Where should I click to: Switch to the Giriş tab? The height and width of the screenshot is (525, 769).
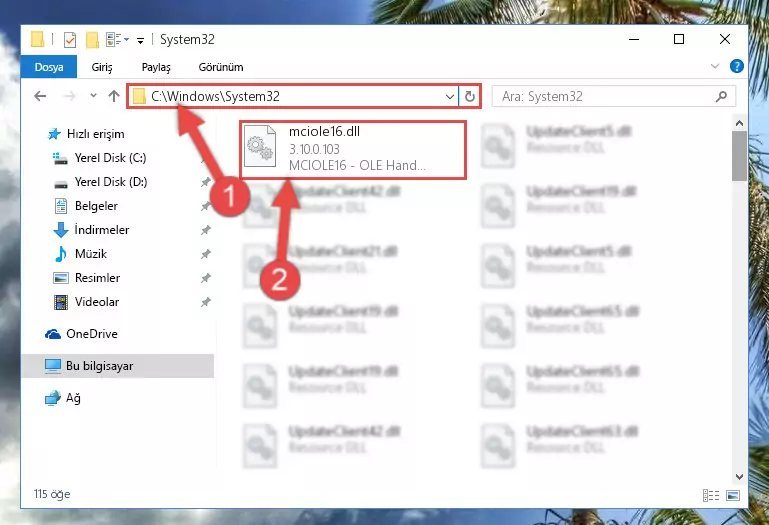tap(102, 67)
